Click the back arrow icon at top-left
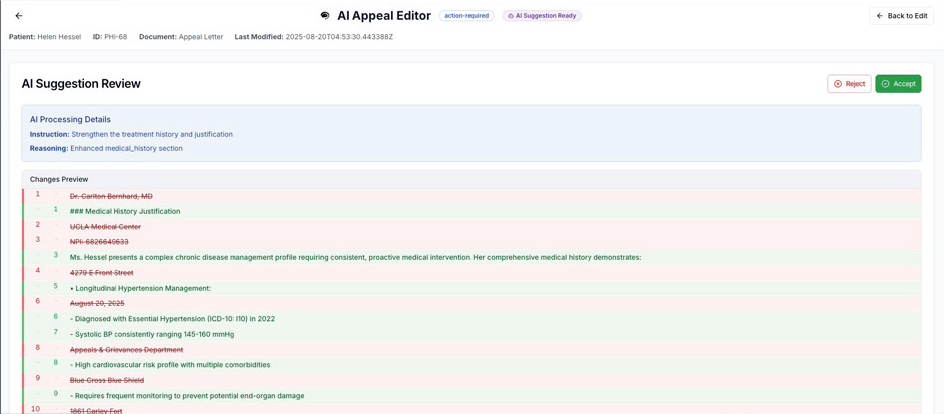Image resolution: width=944 pixels, height=414 pixels. point(19,16)
